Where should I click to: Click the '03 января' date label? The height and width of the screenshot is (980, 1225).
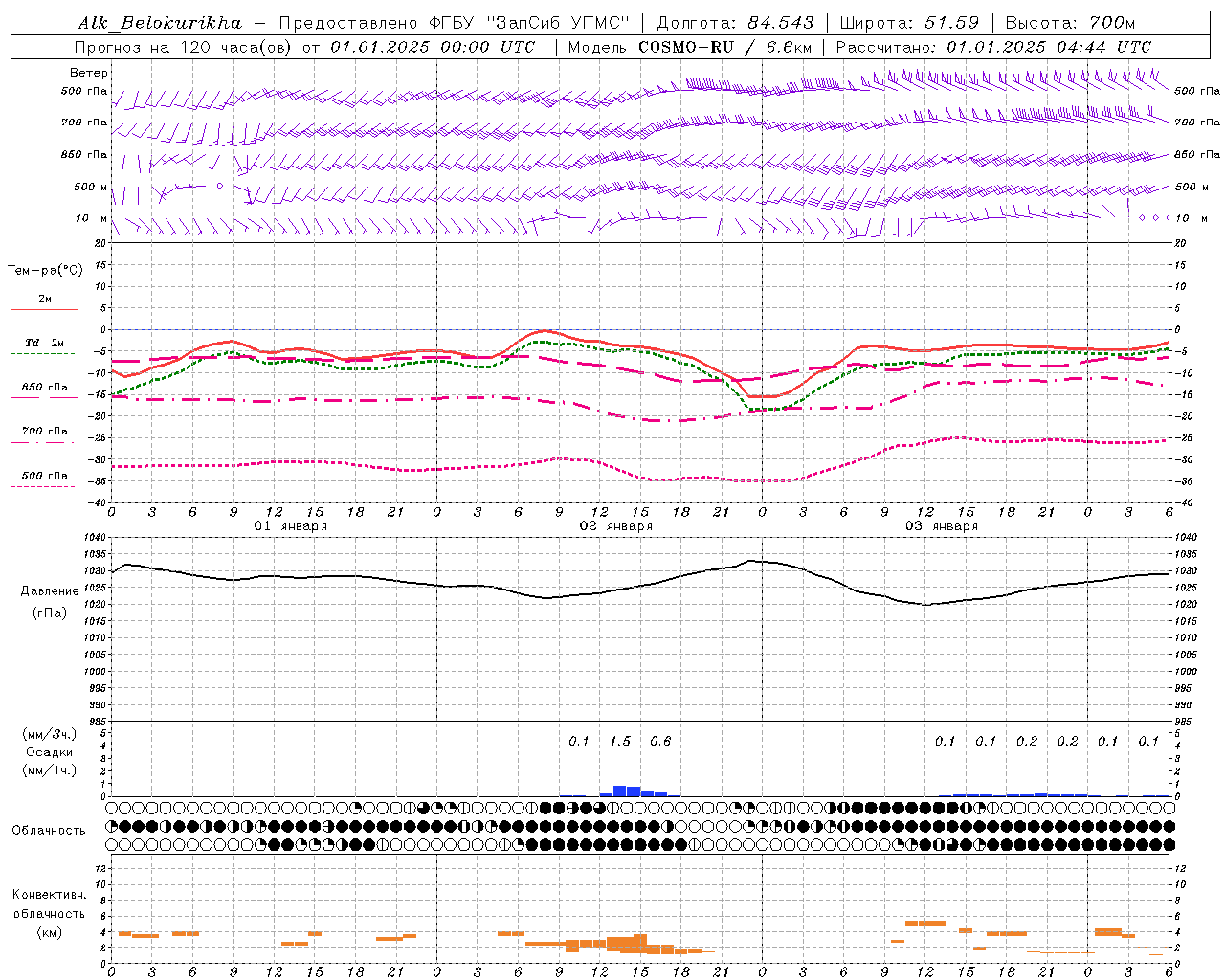942,526
